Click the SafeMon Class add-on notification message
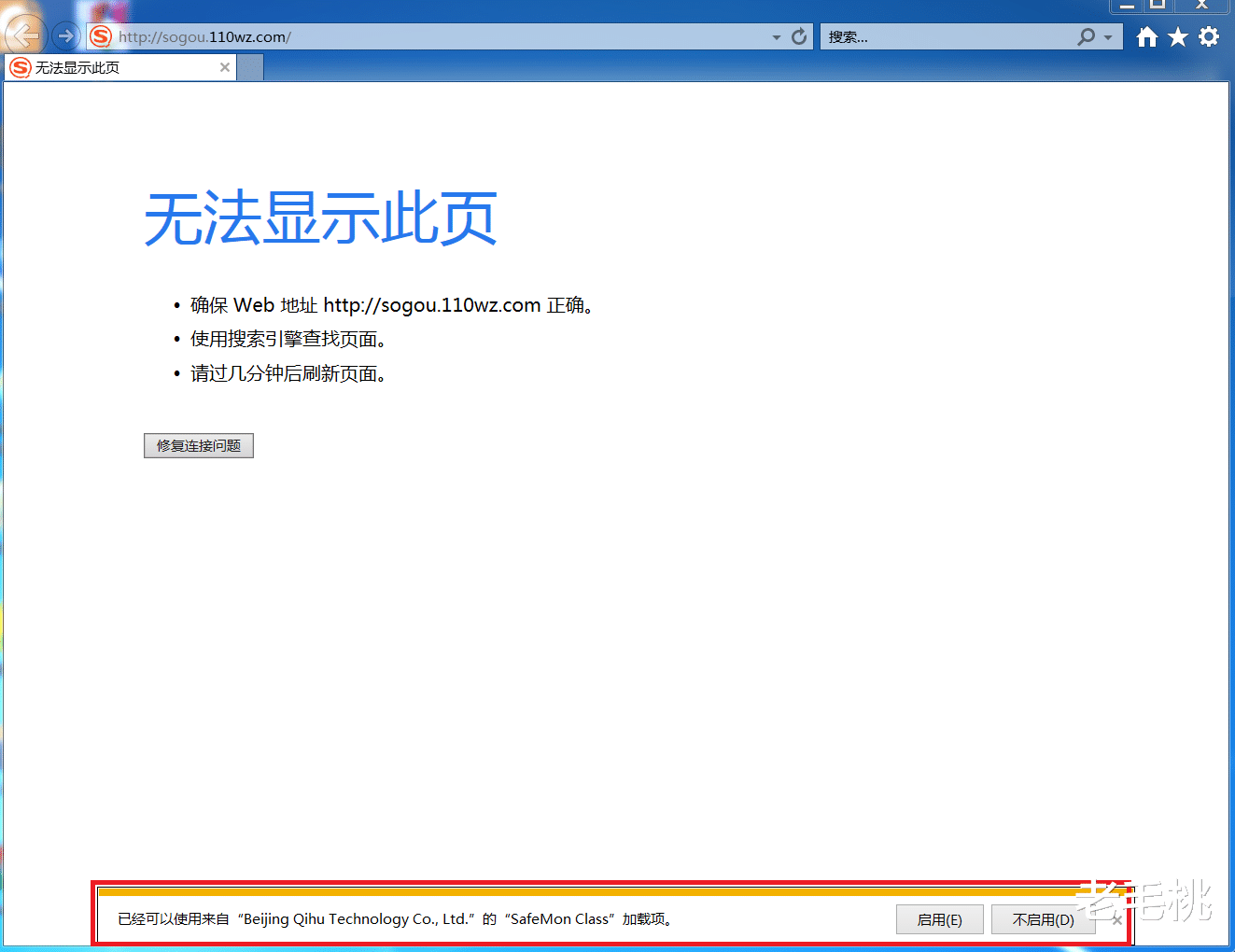 pyautogui.click(x=396, y=918)
